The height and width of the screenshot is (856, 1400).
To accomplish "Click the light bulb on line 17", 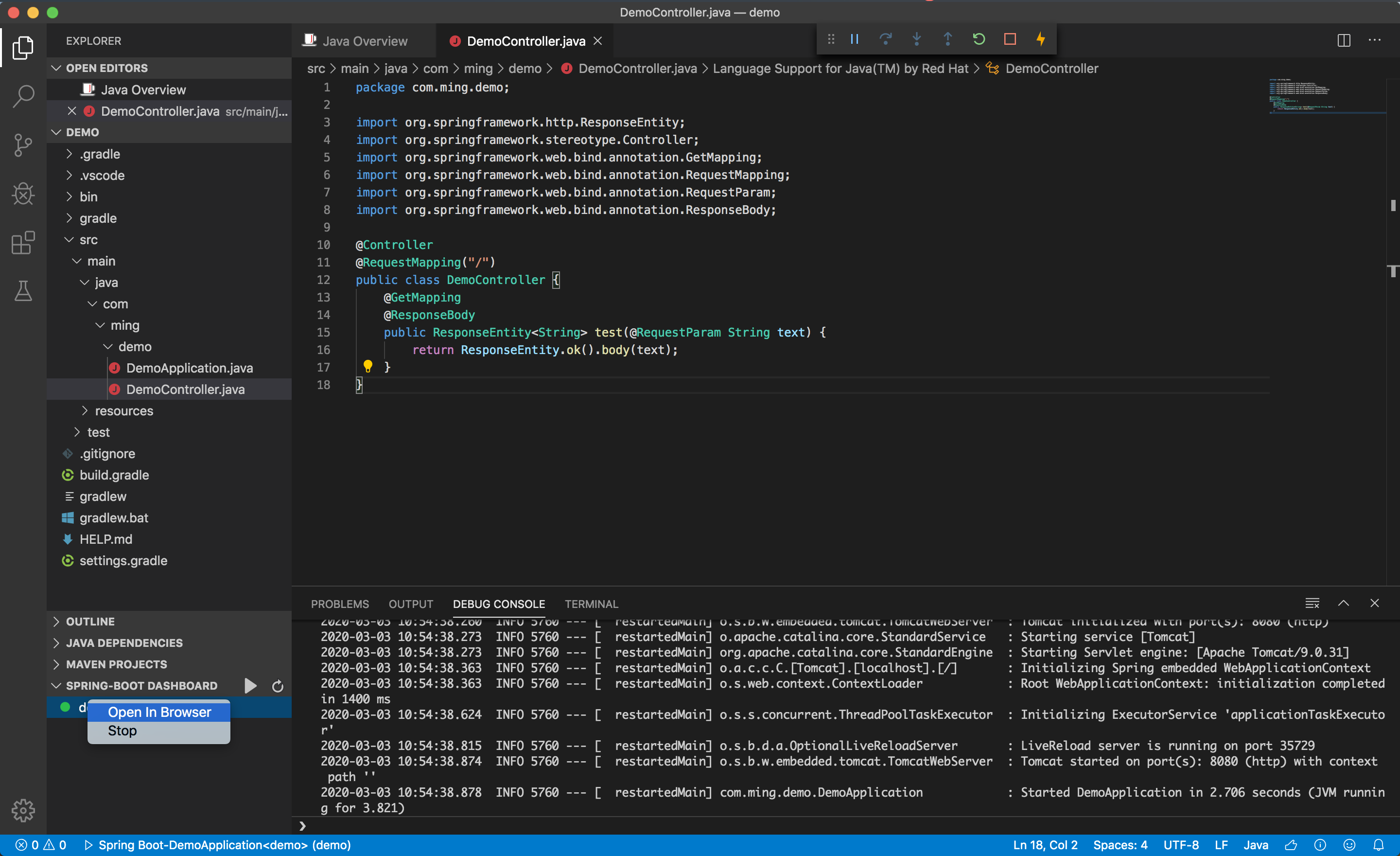I will click(x=367, y=367).
